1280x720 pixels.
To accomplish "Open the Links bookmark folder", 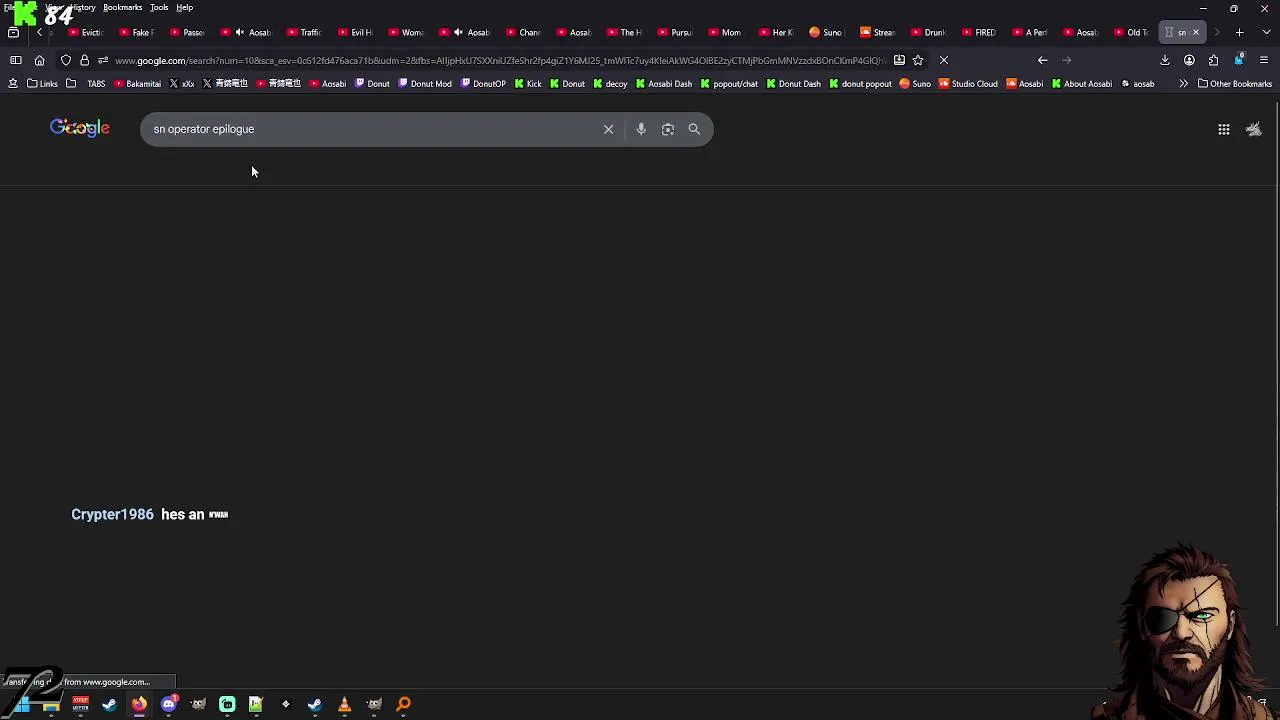I will coord(42,84).
